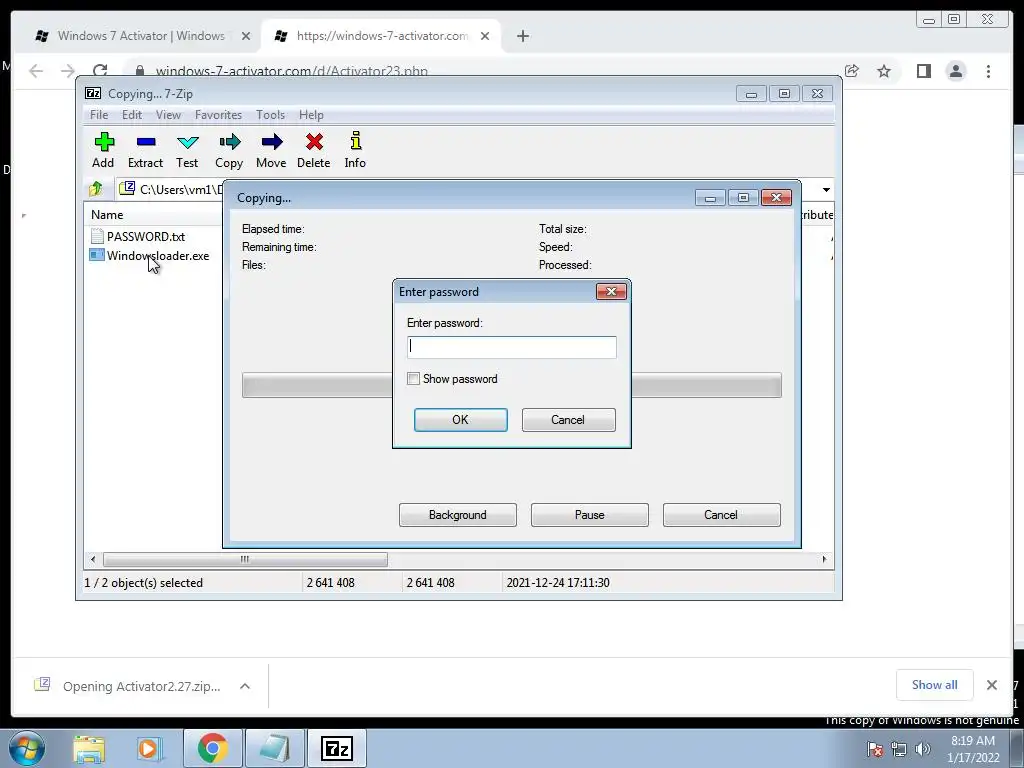Screen dimensions: 1024x768
Task: Open the Edit menu in 7-Zip
Action: 132,115
